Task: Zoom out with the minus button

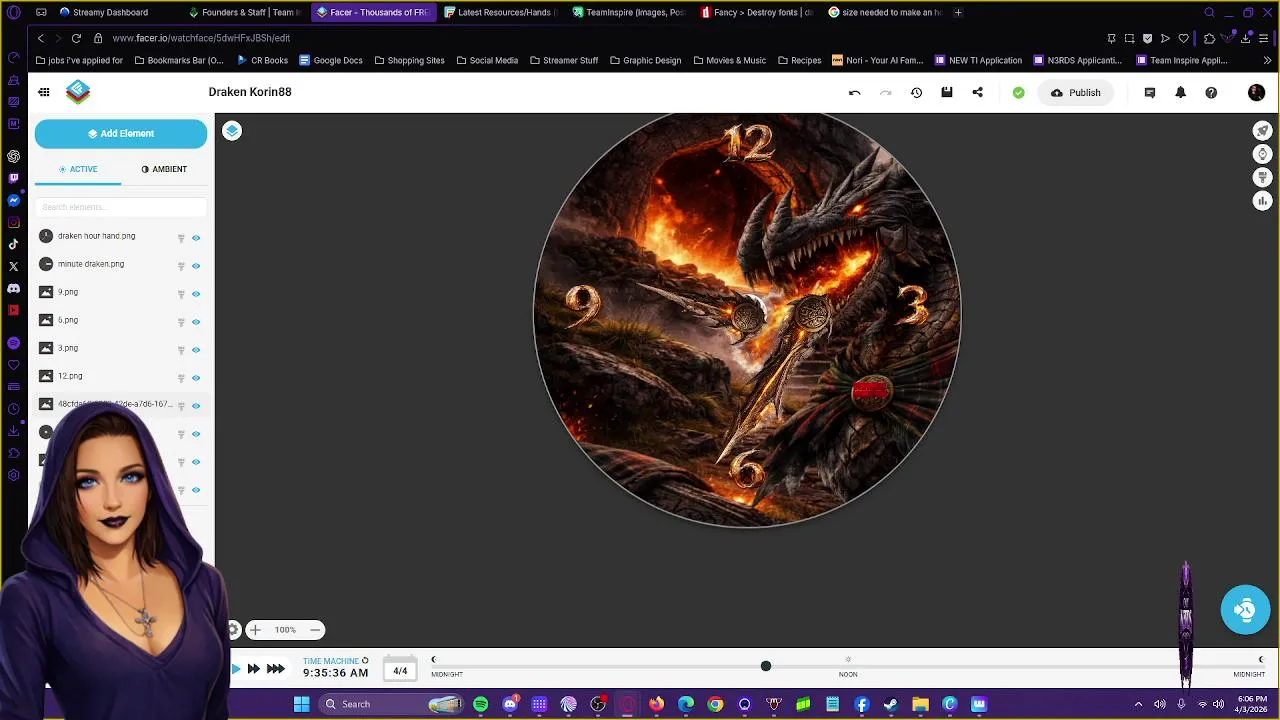Action: point(315,630)
